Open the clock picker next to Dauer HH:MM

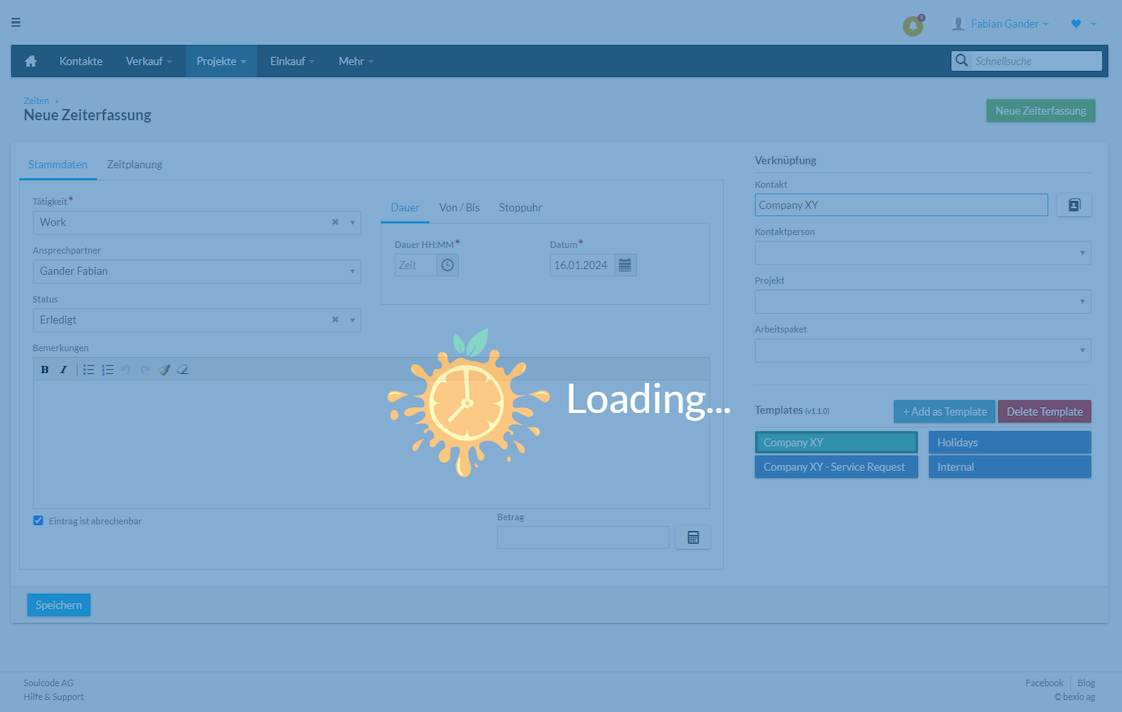click(x=447, y=264)
